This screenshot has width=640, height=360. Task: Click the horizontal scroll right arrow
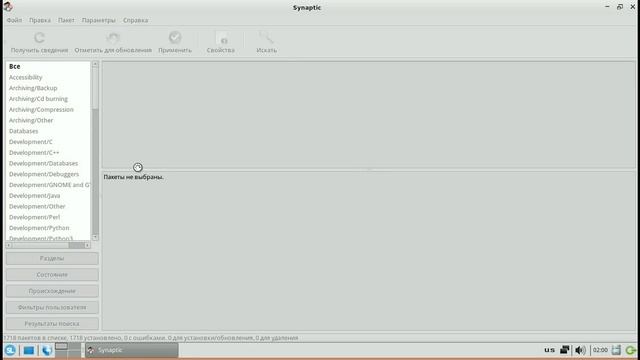pos(87,245)
